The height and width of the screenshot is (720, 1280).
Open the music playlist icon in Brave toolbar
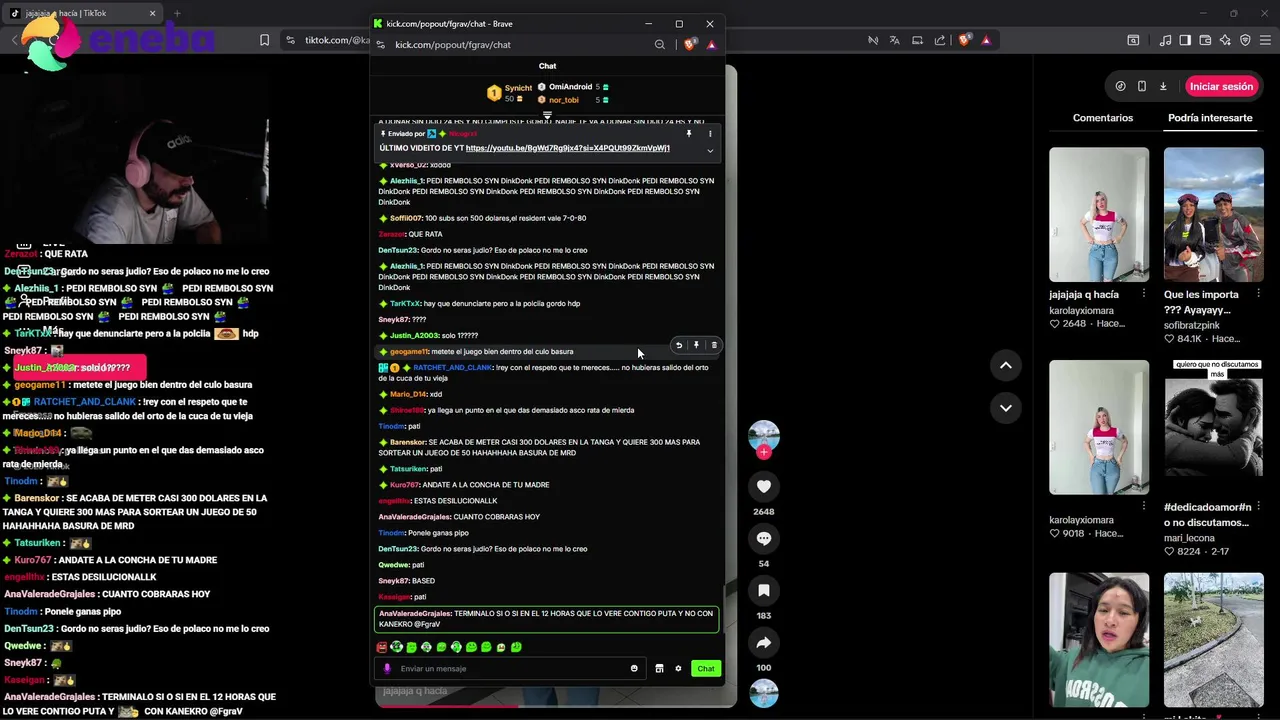tap(1165, 40)
